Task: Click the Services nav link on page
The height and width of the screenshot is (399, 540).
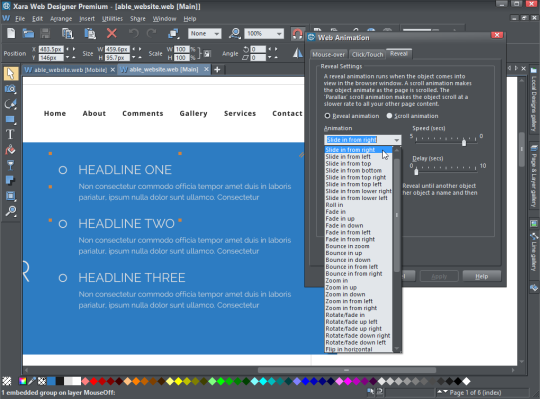Action: click(240, 113)
